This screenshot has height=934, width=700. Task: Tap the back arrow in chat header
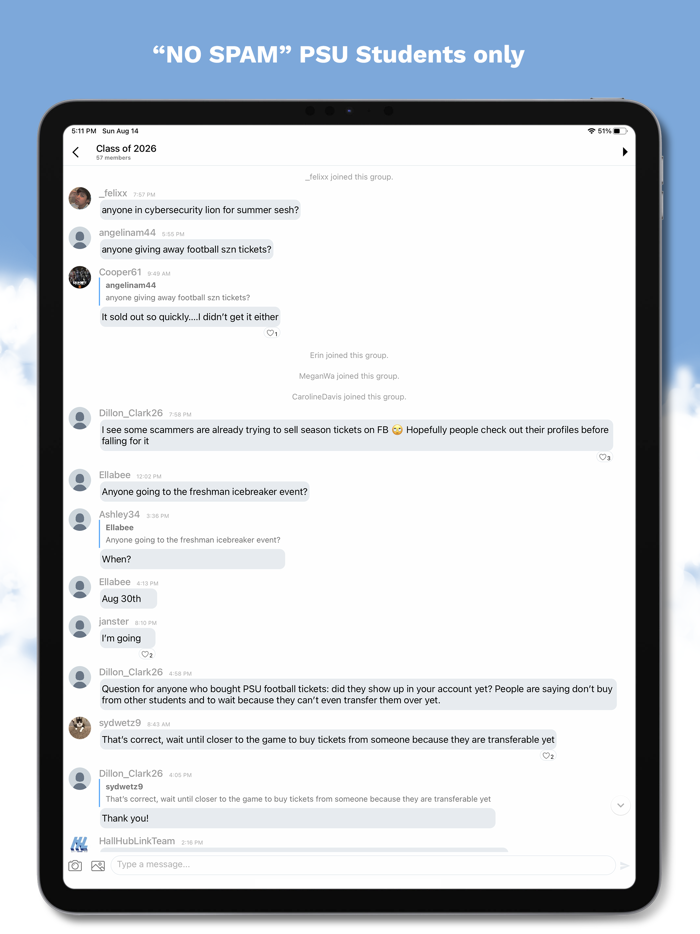tap(76, 152)
